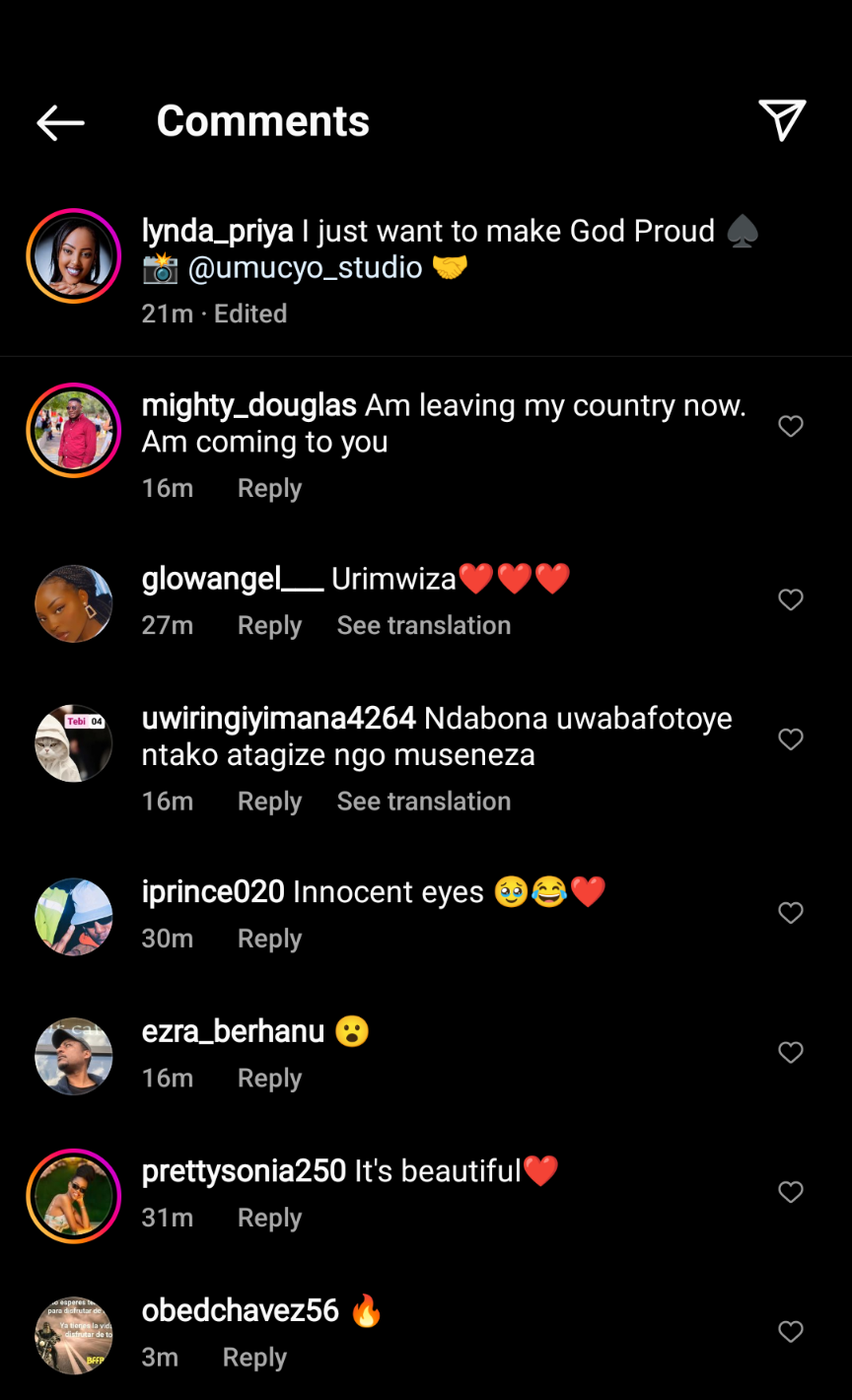This screenshot has width=852, height=1400.
Task: Open lynda_priya's profile picture story
Action: [x=74, y=256]
